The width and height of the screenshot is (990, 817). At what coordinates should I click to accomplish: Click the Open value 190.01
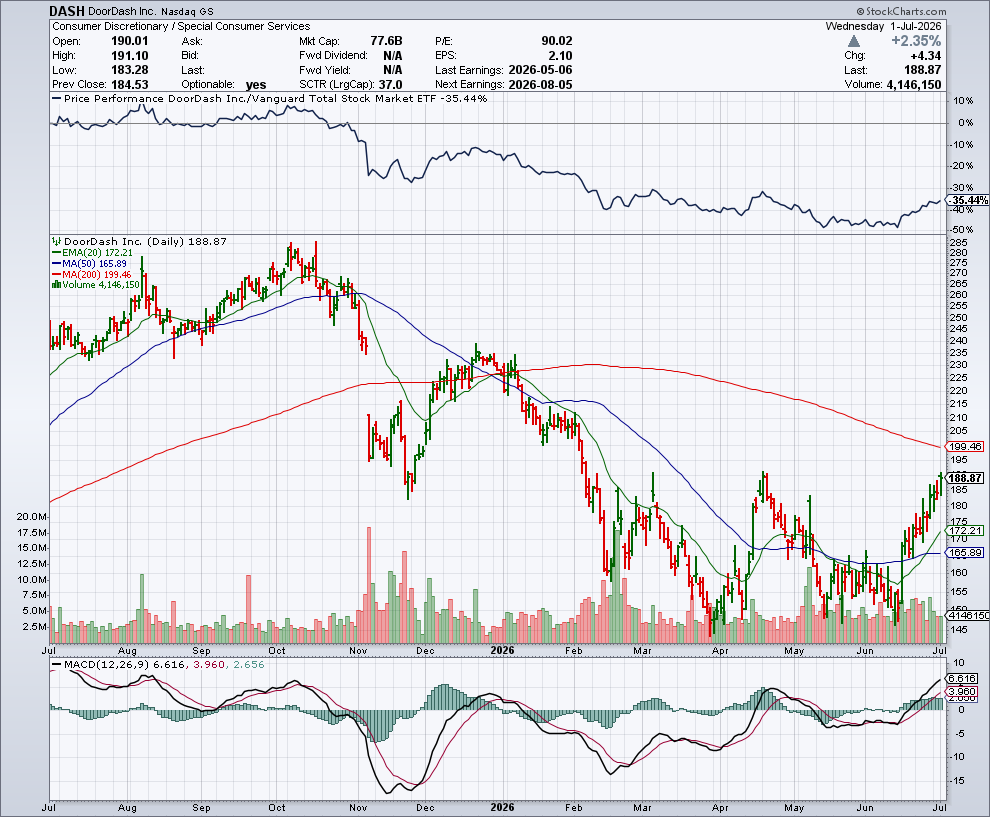click(129, 41)
